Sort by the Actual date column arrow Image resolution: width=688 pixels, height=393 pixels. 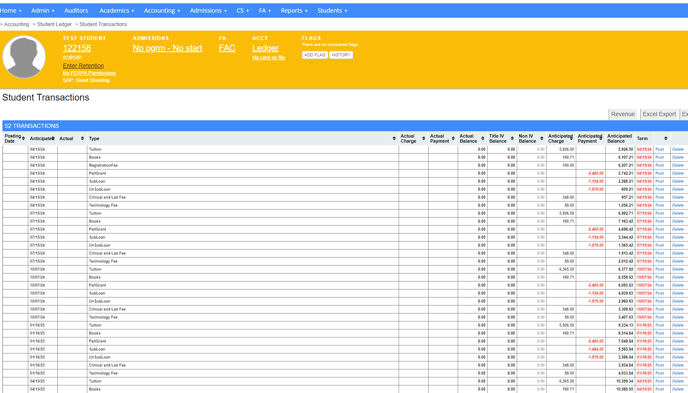[82, 138]
